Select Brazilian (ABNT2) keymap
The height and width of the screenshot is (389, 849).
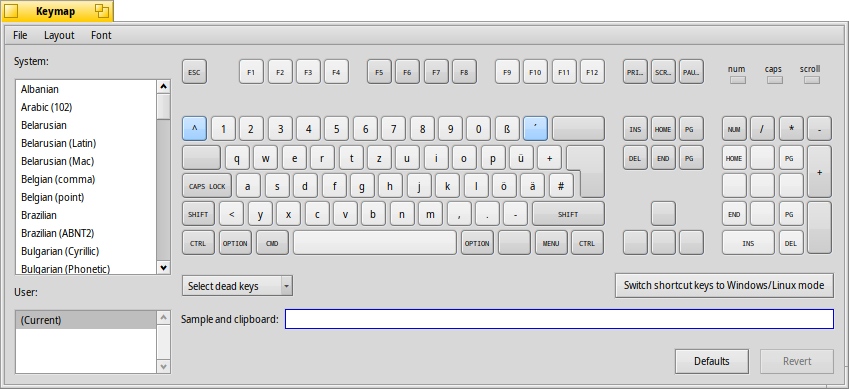point(86,233)
